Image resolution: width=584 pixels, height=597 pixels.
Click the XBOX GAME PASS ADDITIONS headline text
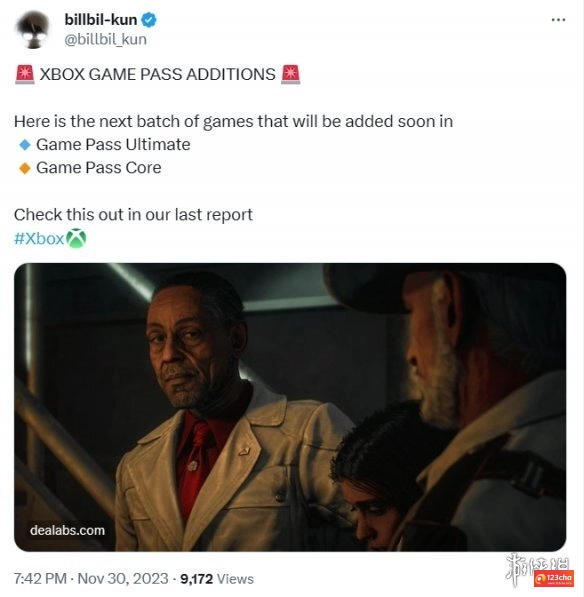click(158, 74)
